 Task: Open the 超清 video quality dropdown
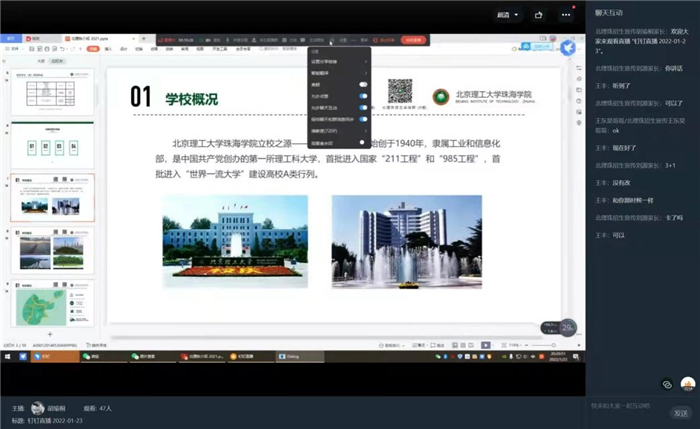click(508, 15)
